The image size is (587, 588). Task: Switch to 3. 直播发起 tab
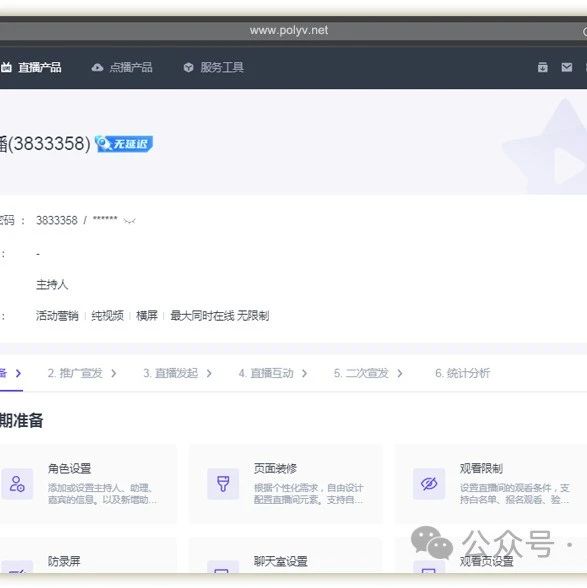point(171,373)
